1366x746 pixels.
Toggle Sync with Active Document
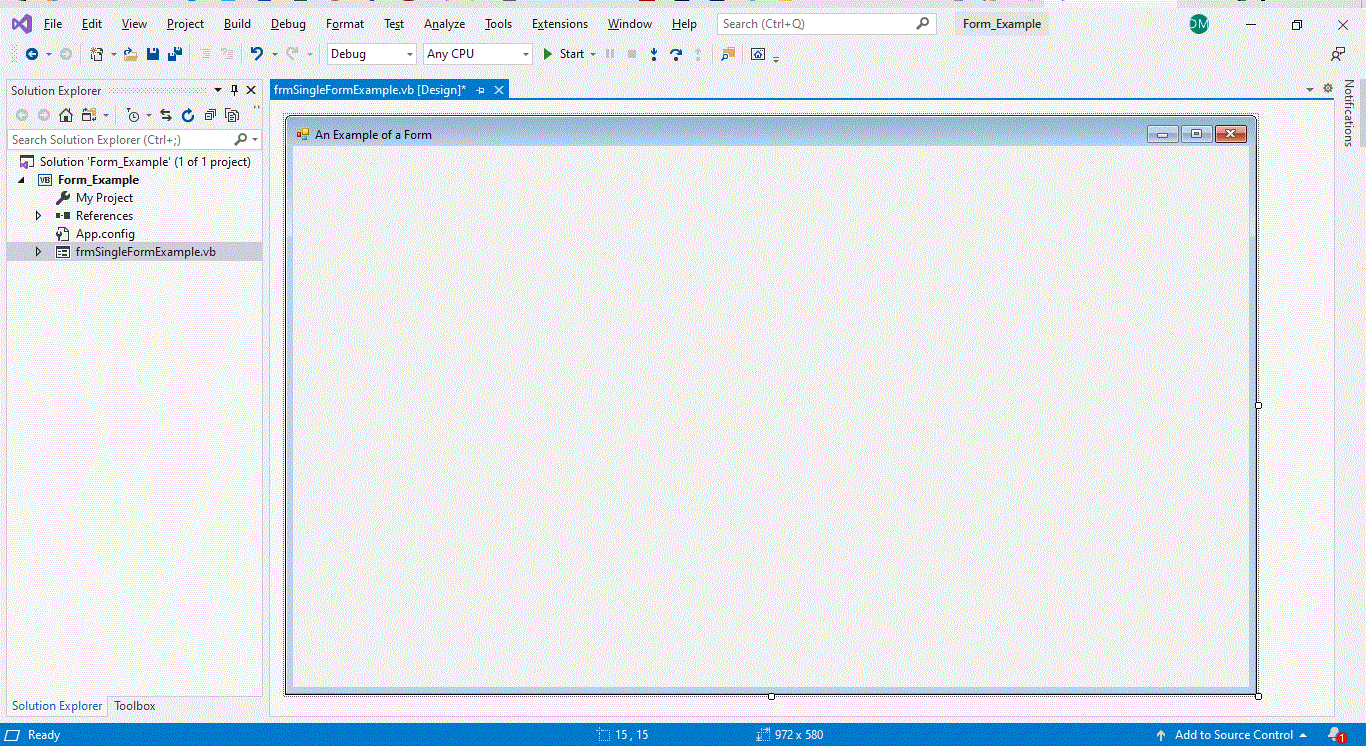(166, 115)
